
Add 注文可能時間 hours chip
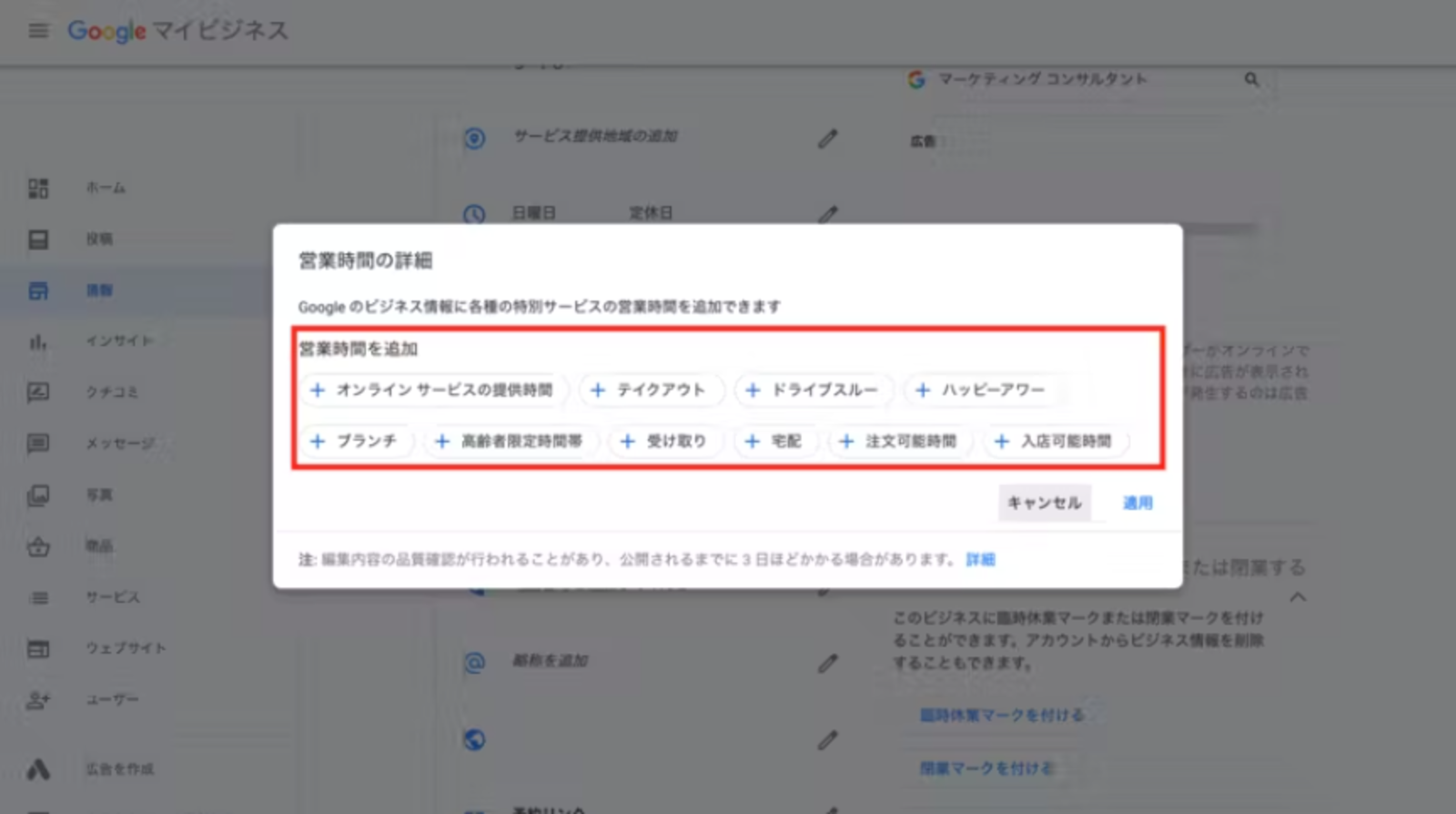pos(901,441)
